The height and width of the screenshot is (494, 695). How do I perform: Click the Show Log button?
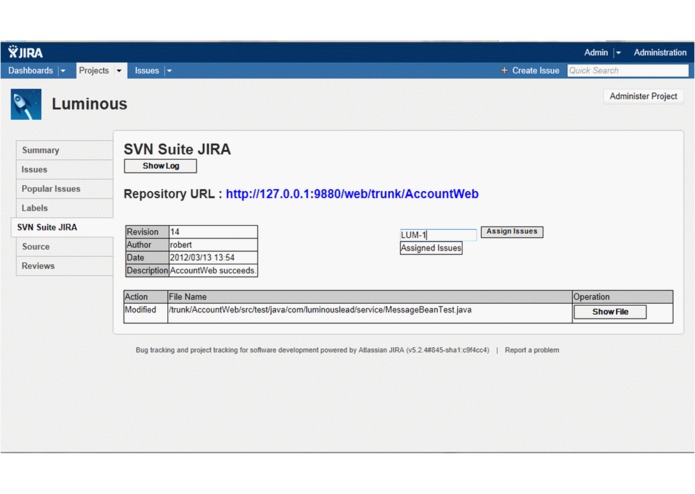(x=160, y=166)
